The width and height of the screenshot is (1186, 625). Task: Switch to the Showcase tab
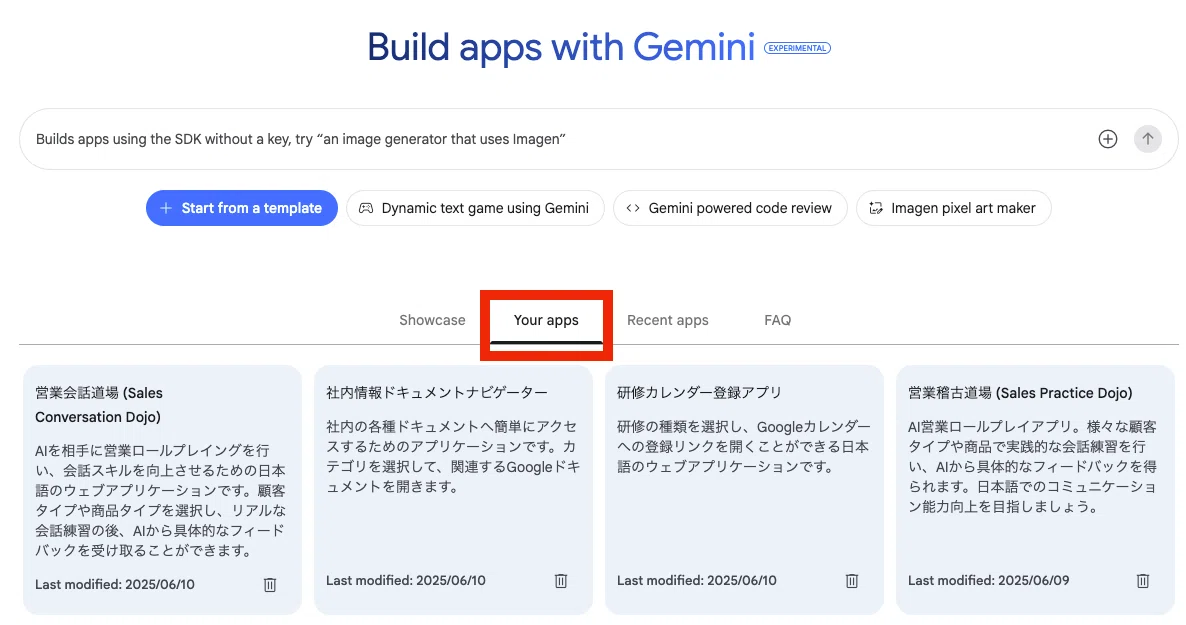click(x=432, y=320)
